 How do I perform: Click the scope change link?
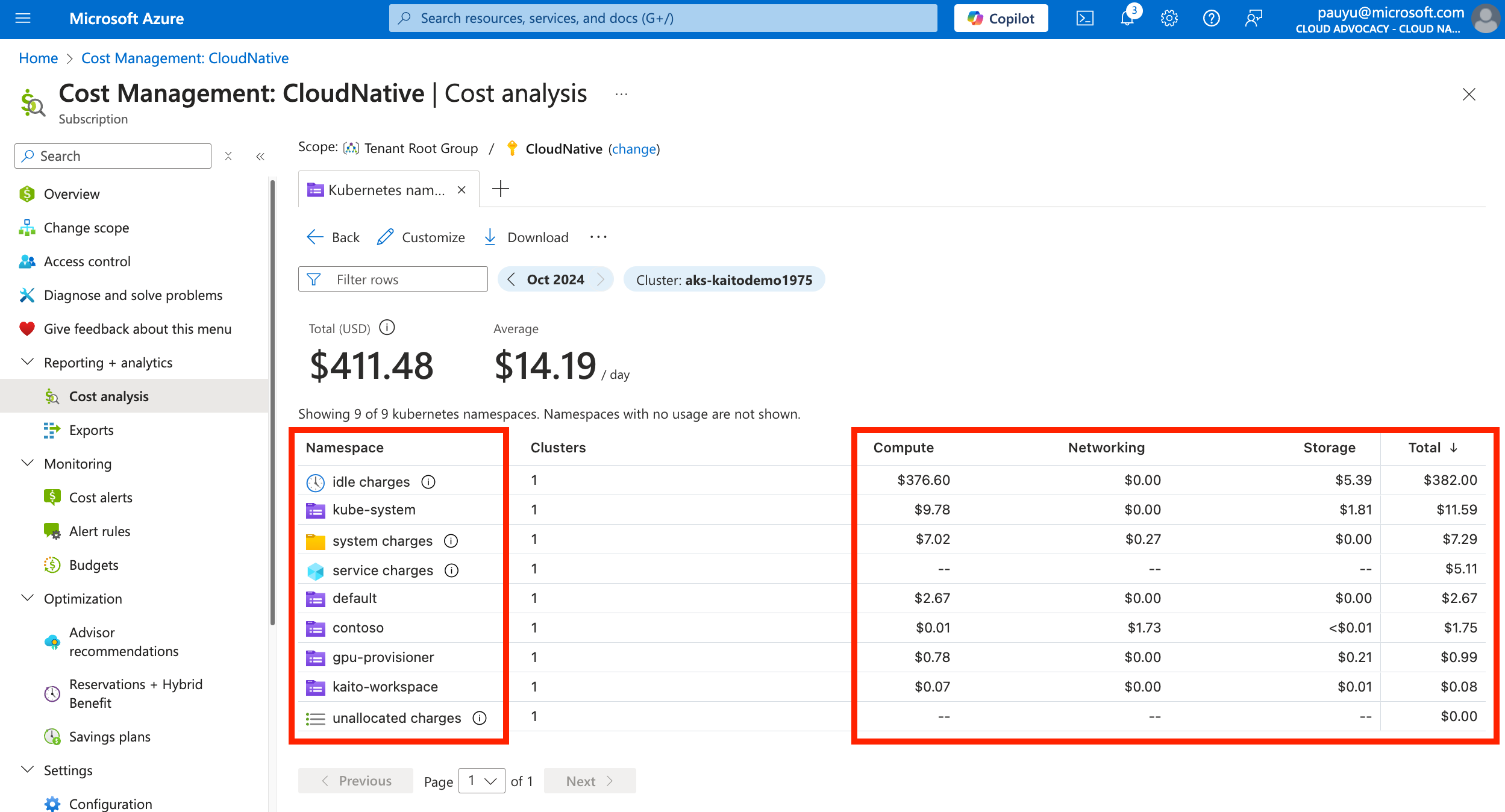(634, 149)
